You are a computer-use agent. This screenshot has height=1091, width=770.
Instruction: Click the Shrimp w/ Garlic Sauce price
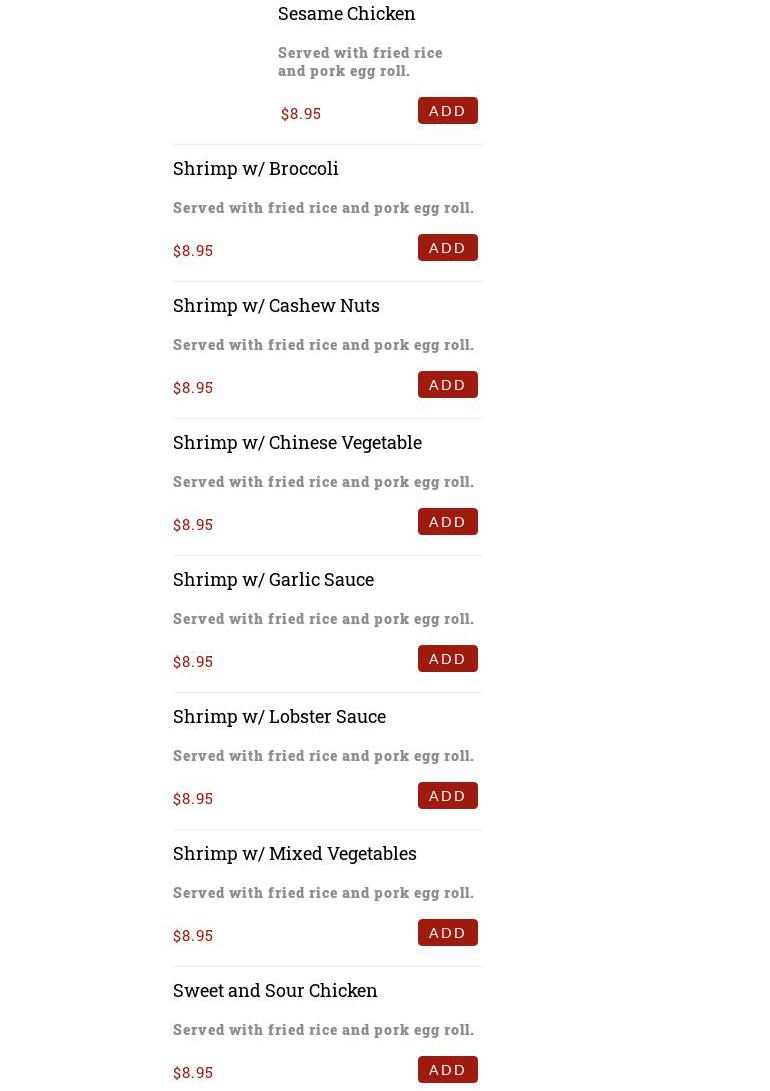coord(193,662)
